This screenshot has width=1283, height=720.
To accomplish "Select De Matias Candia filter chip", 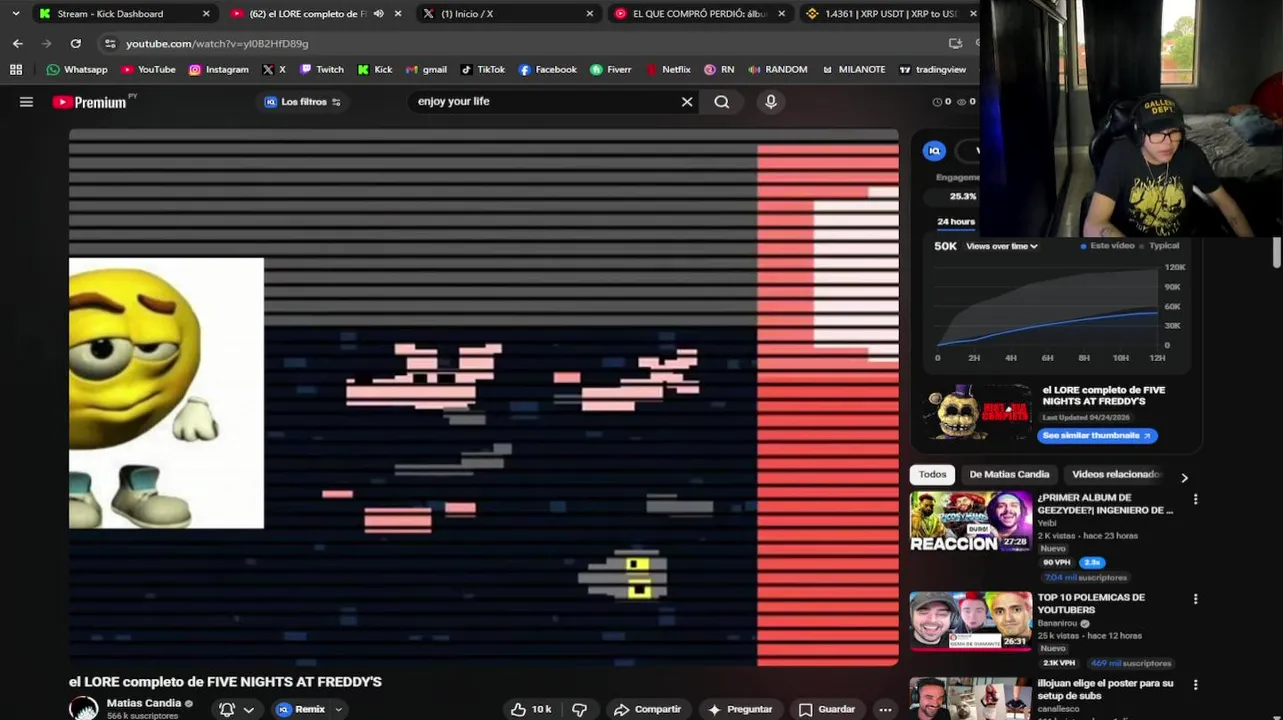I will [x=1009, y=474].
